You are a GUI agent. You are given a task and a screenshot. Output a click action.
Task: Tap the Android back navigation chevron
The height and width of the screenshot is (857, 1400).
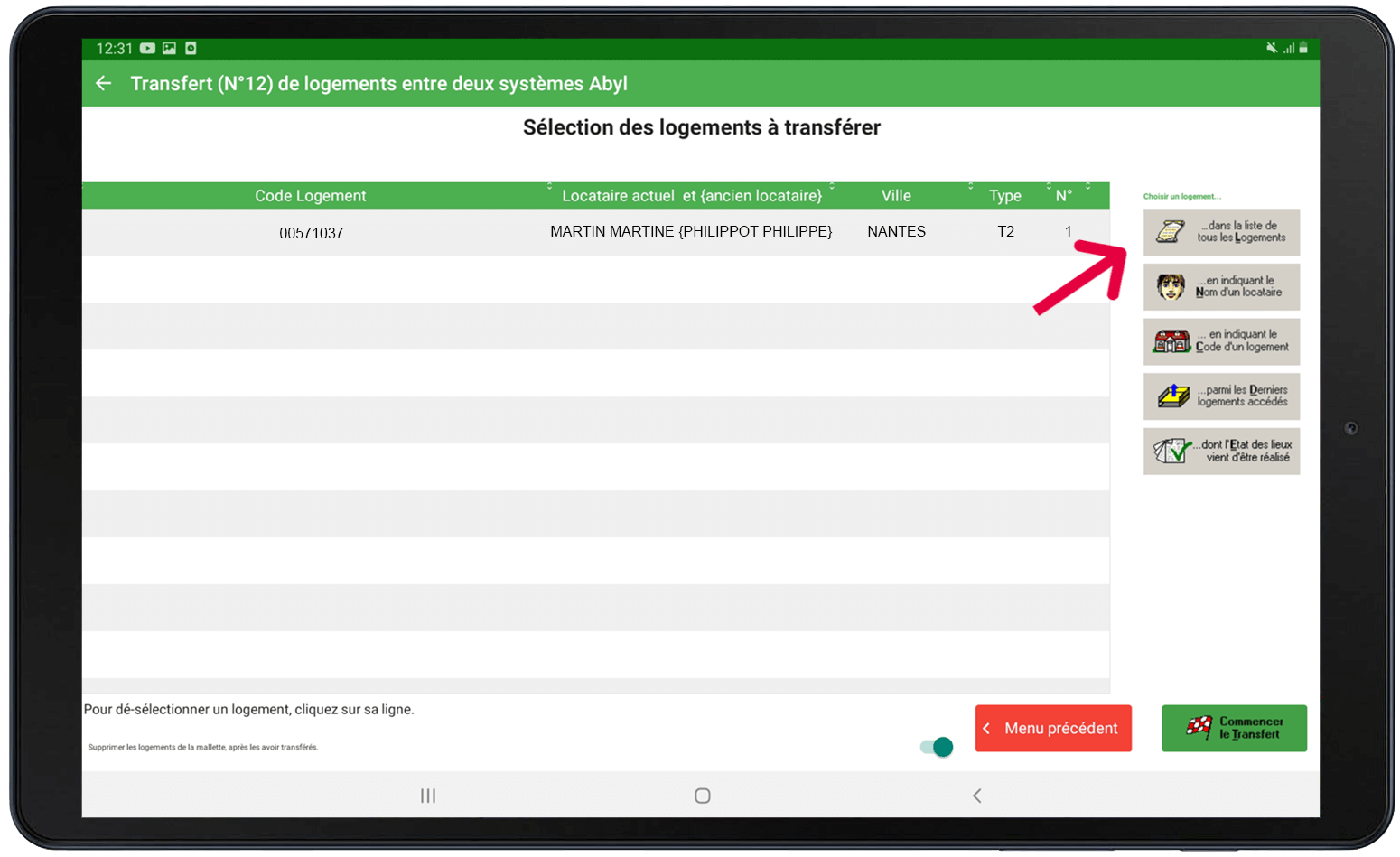976,796
